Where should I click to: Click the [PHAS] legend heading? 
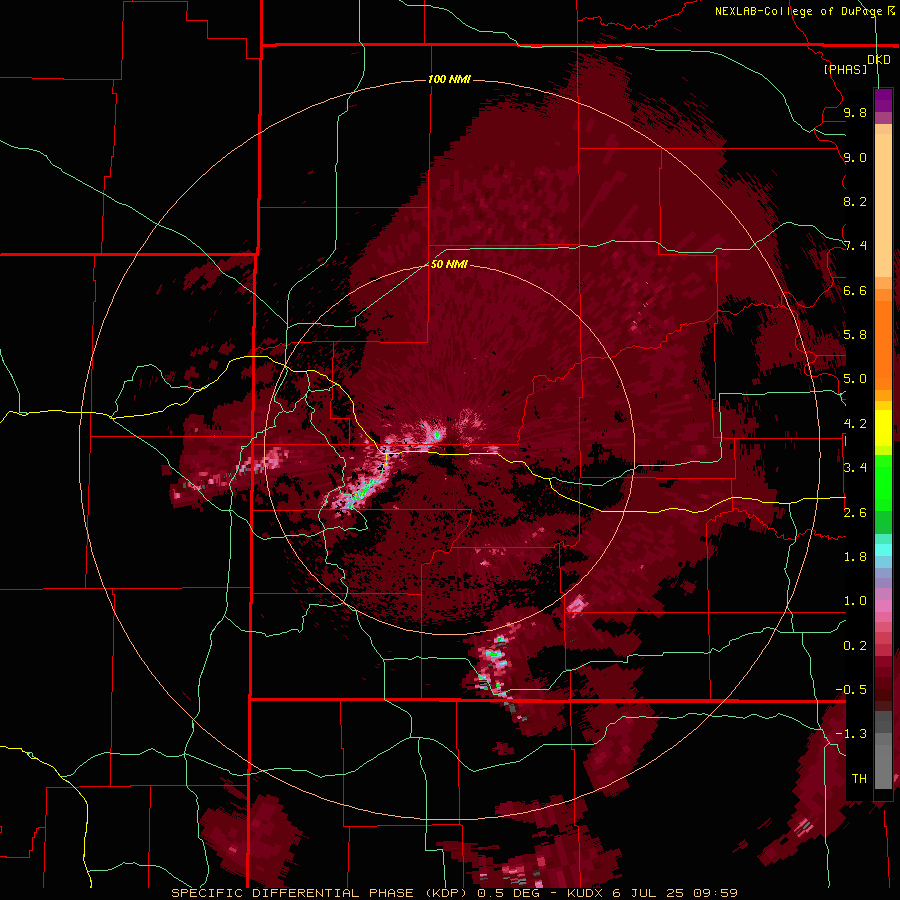coord(845,69)
